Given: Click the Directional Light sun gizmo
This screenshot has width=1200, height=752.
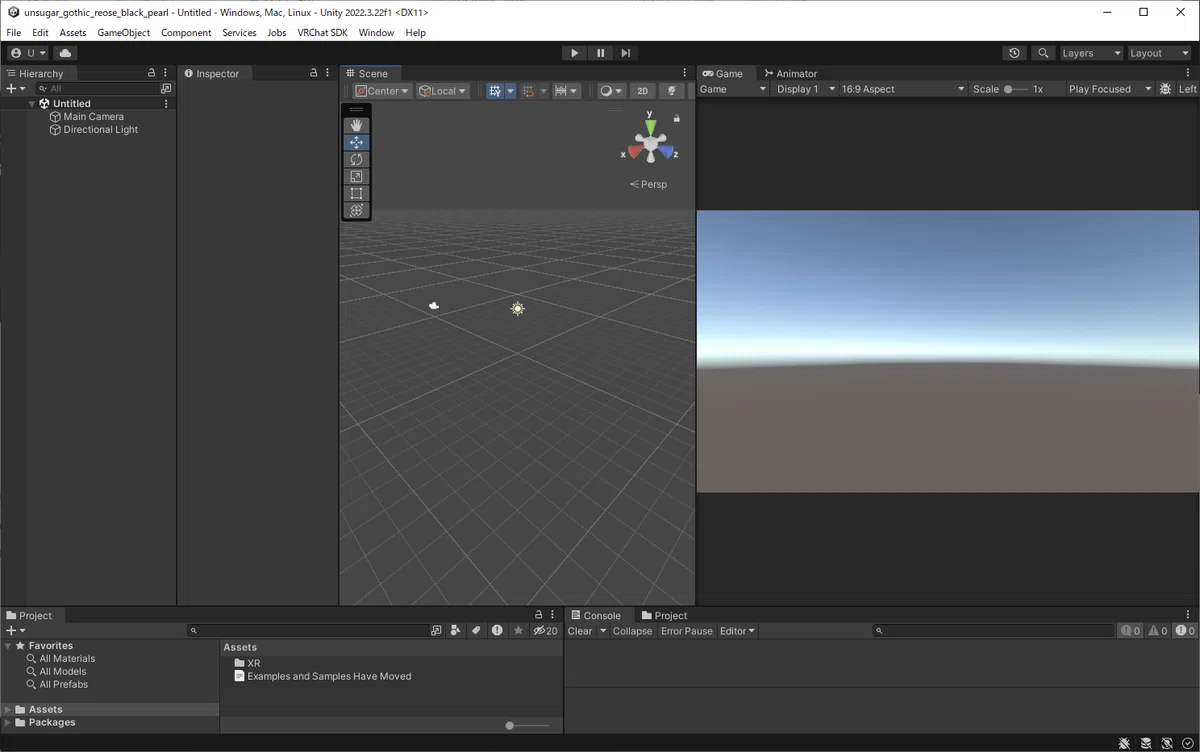Looking at the screenshot, I should pos(517,309).
